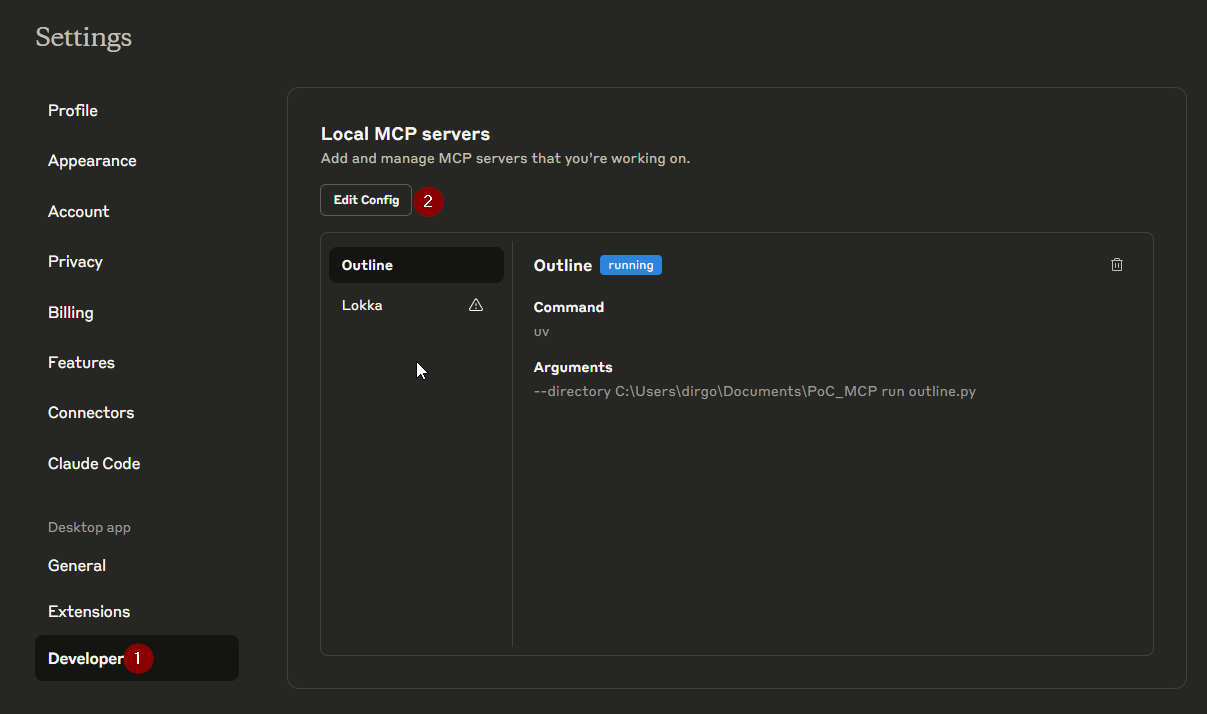Go to Appearance settings
Screen dimensions: 1207x714
pyautogui.click(x=92, y=160)
